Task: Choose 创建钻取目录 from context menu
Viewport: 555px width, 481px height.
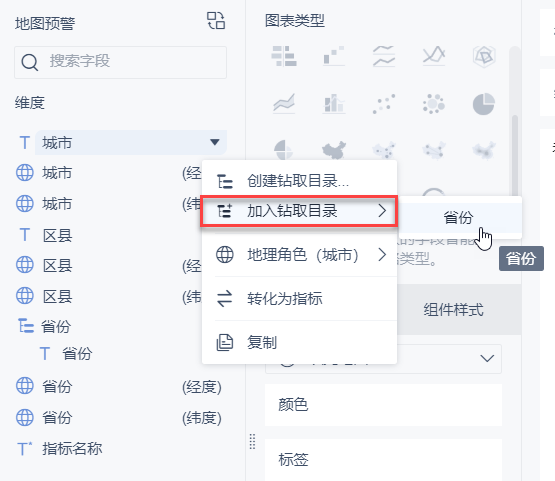Action: [x=299, y=181]
